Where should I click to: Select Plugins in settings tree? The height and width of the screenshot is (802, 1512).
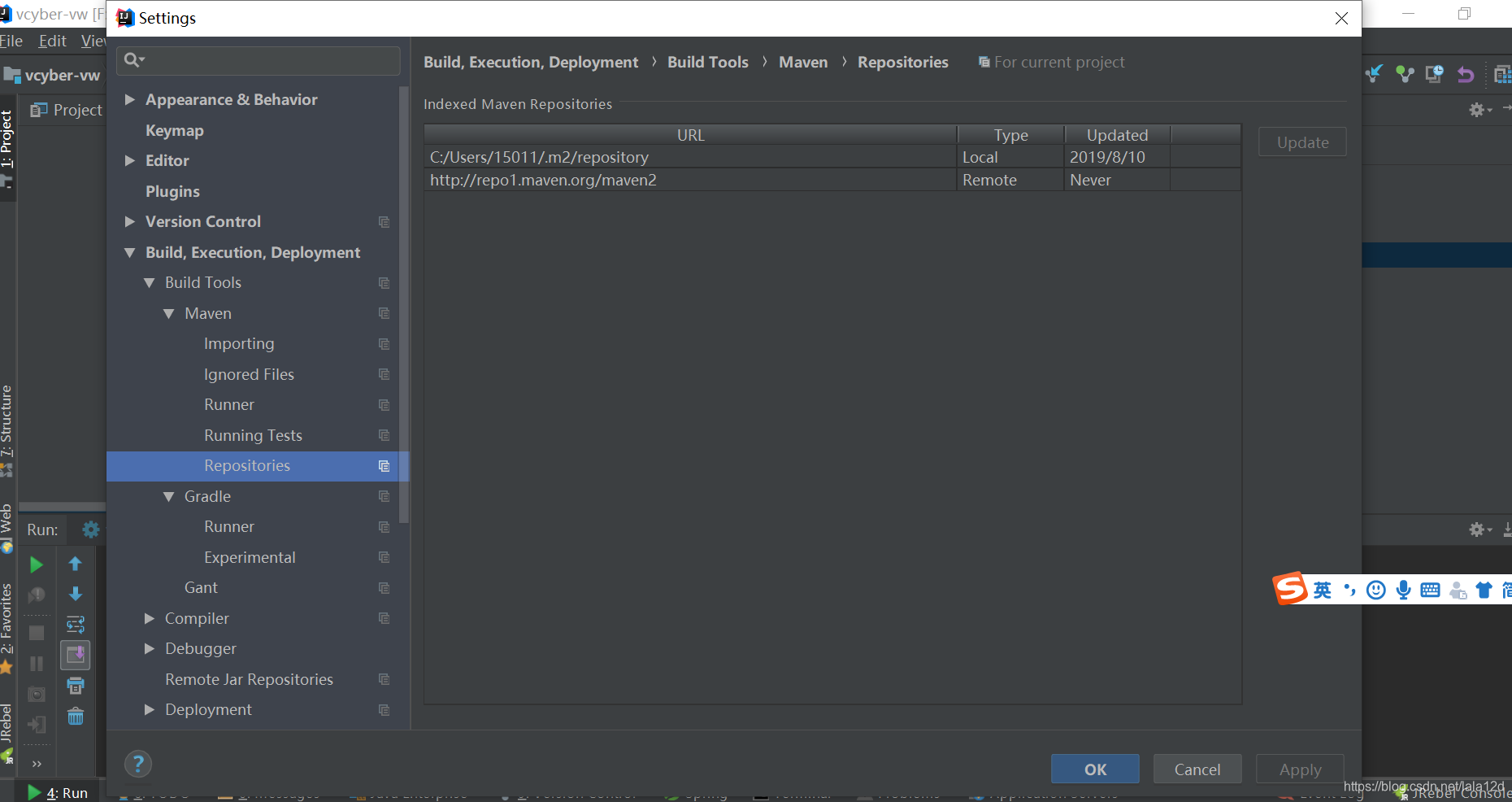click(x=172, y=191)
